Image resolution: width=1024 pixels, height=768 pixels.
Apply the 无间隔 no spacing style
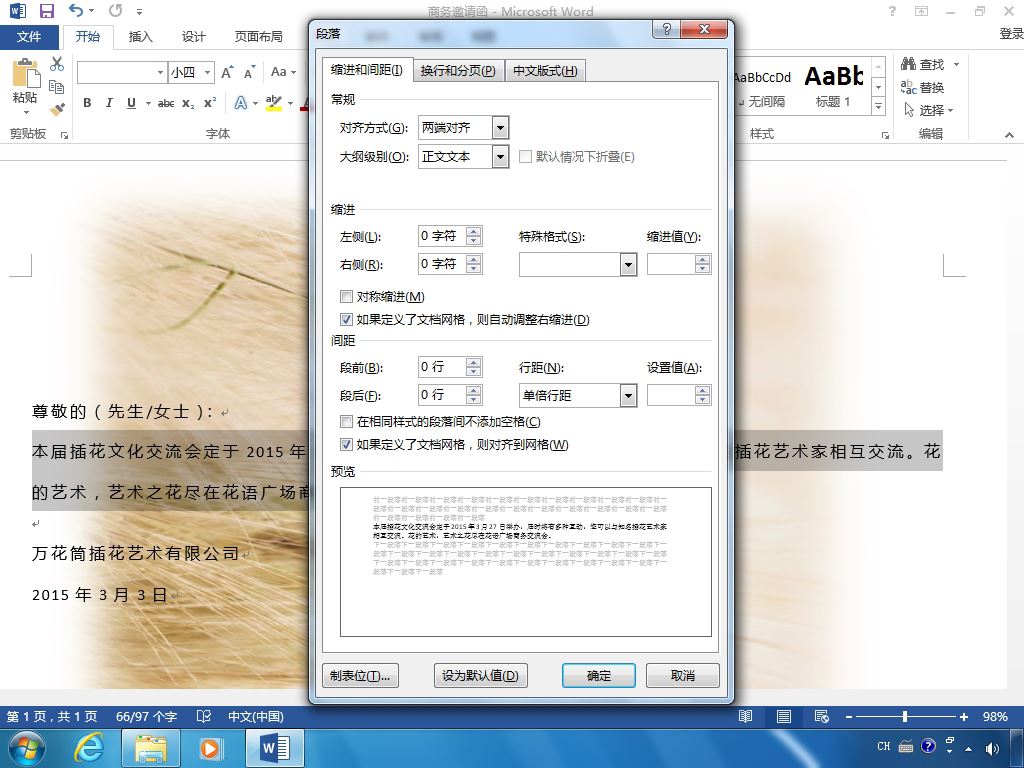coord(763,87)
